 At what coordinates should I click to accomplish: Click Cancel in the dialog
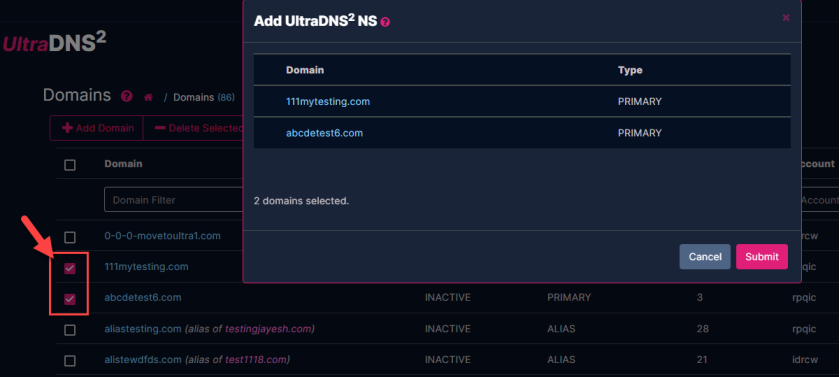coord(705,257)
